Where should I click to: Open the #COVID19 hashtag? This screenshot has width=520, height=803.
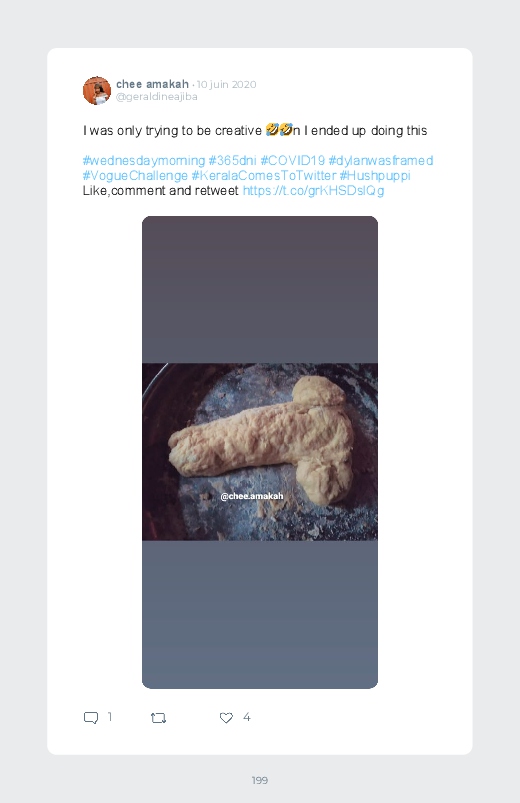pos(293,160)
